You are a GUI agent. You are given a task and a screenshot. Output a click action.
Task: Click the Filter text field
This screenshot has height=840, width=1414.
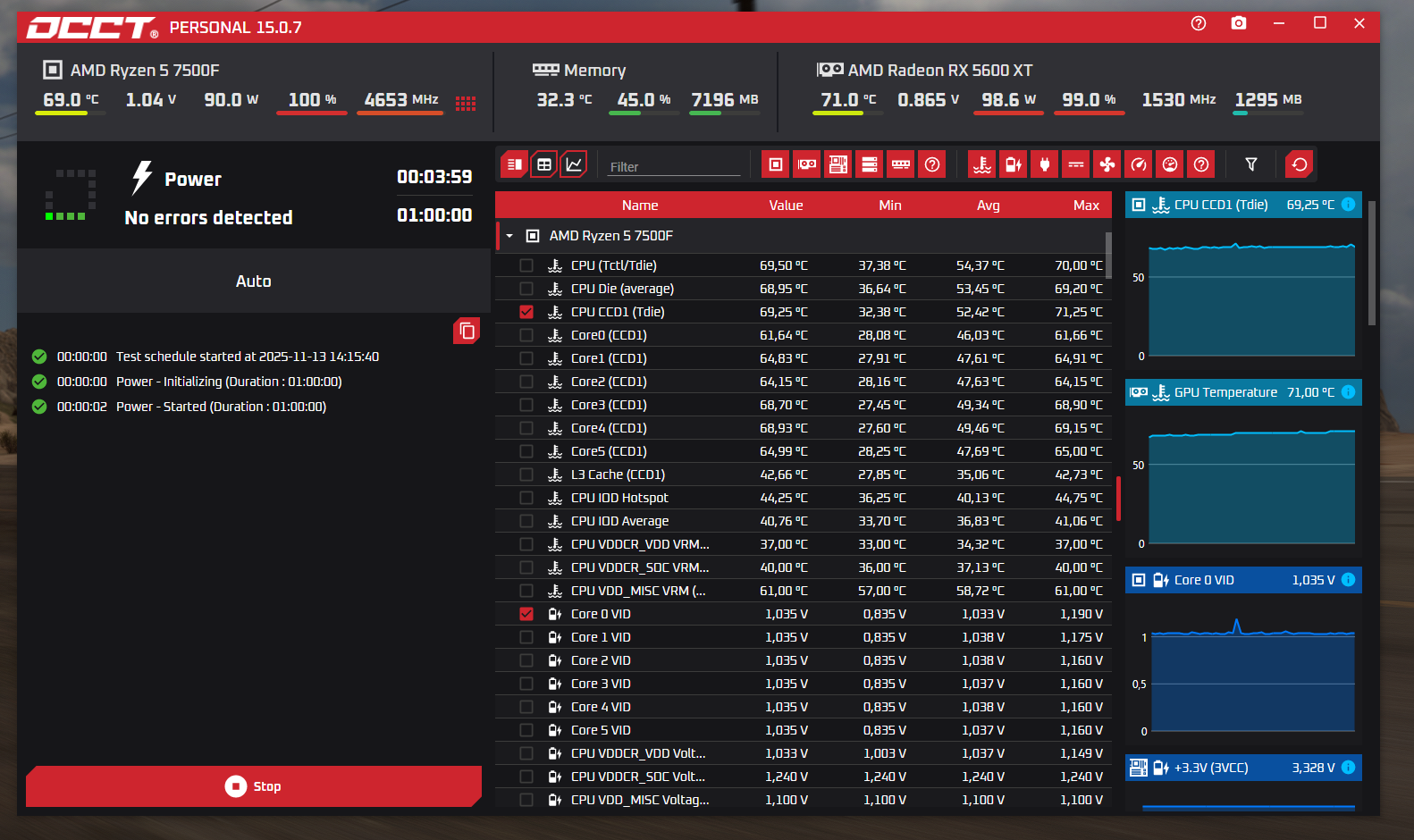coord(674,166)
